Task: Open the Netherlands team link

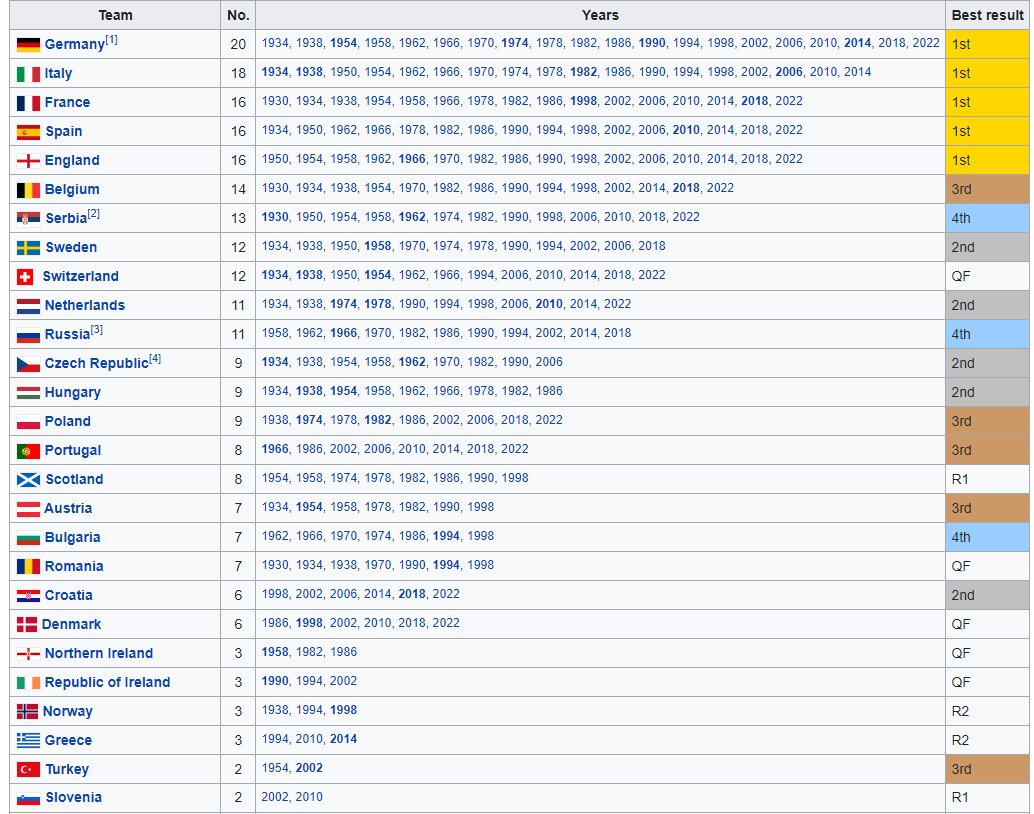Action: [x=84, y=305]
